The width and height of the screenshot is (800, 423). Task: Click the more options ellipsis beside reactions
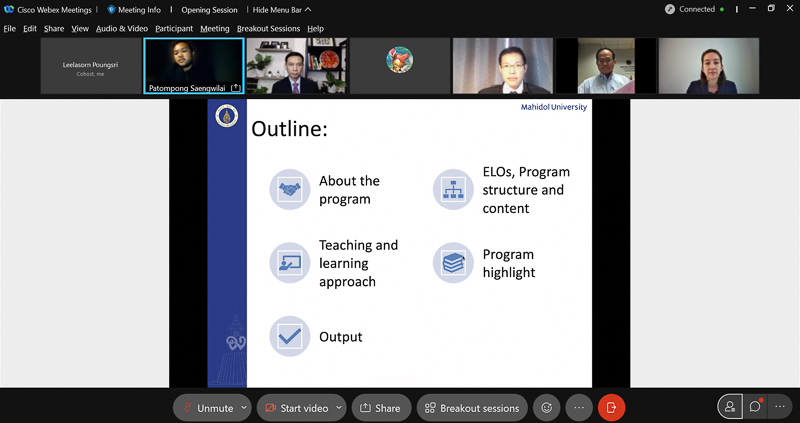pos(579,408)
